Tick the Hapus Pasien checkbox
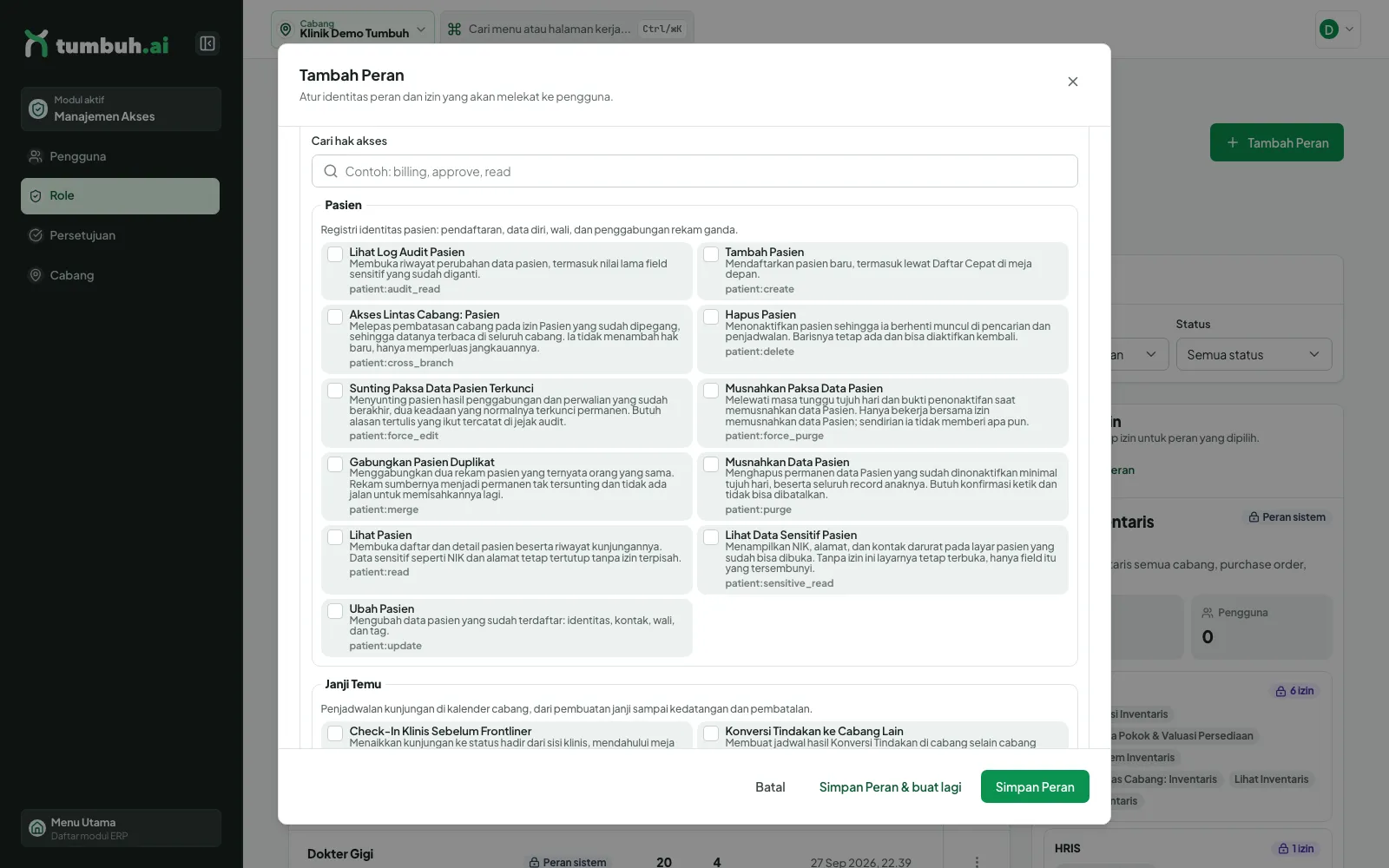Image resolution: width=1389 pixels, height=868 pixels. pyautogui.click(x=711, y=317)
